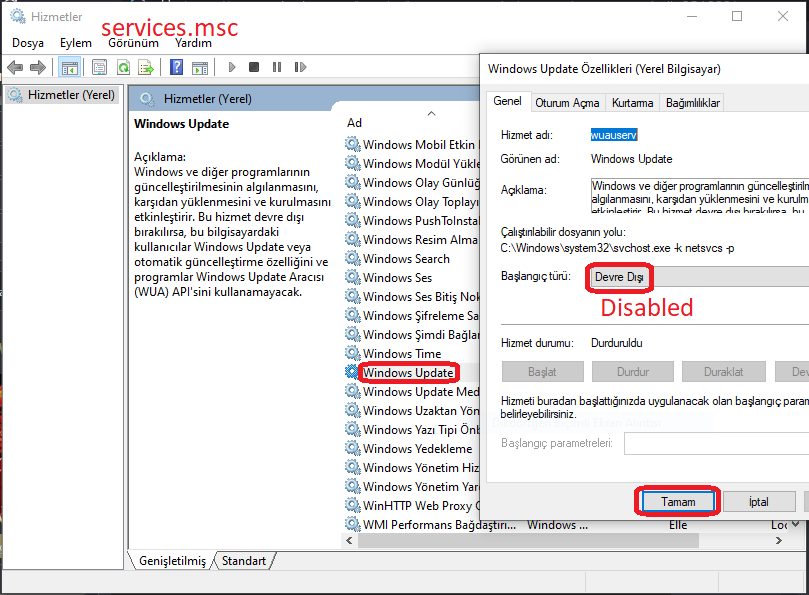Click the horizontal scrollbar thumb

click(528, 540)
